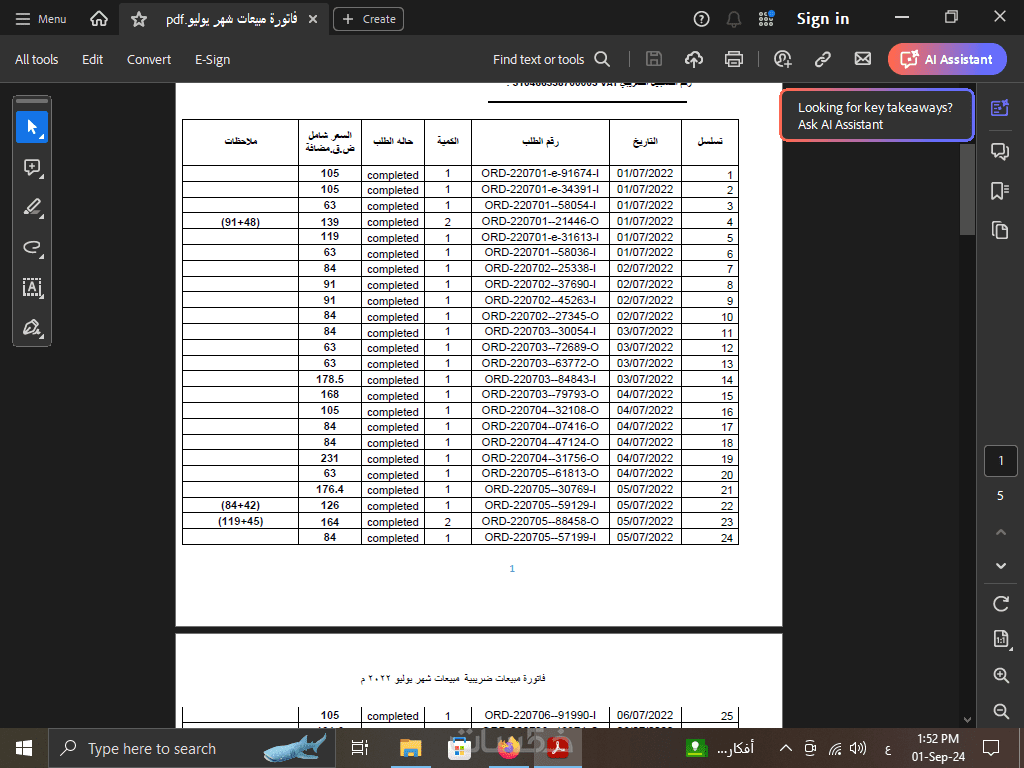
Task: Open File Explorer on taskbar
Action: pyautogui.click(x=410, y=748)
